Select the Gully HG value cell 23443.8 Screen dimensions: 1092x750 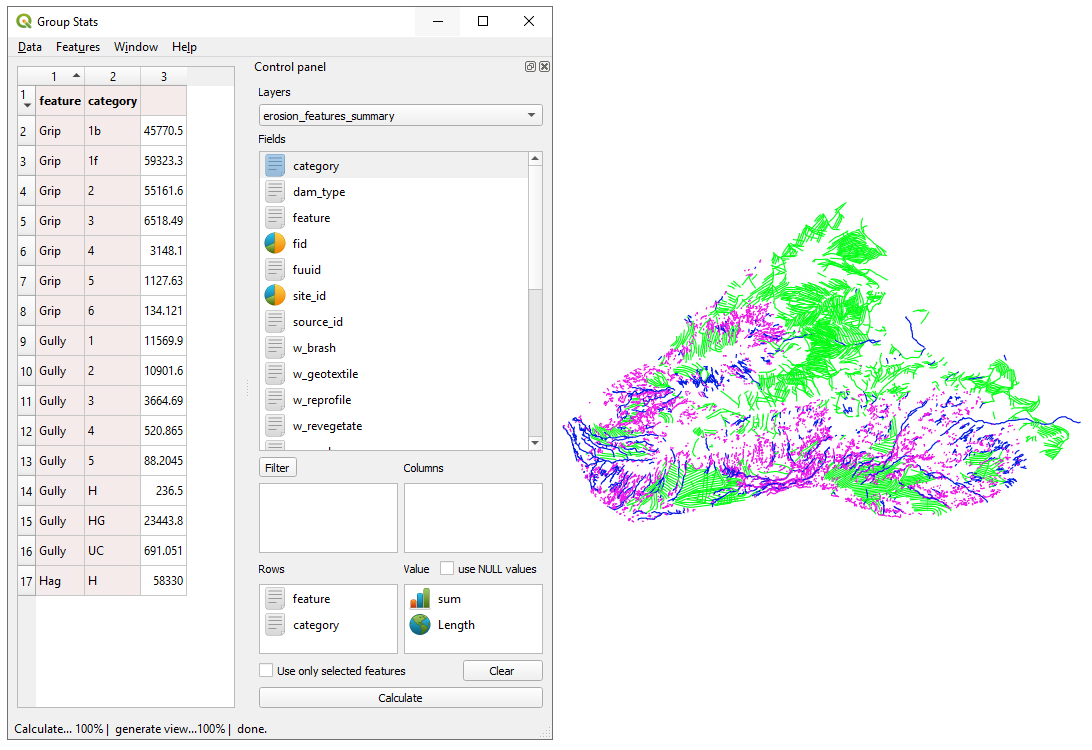click(163, 521)
